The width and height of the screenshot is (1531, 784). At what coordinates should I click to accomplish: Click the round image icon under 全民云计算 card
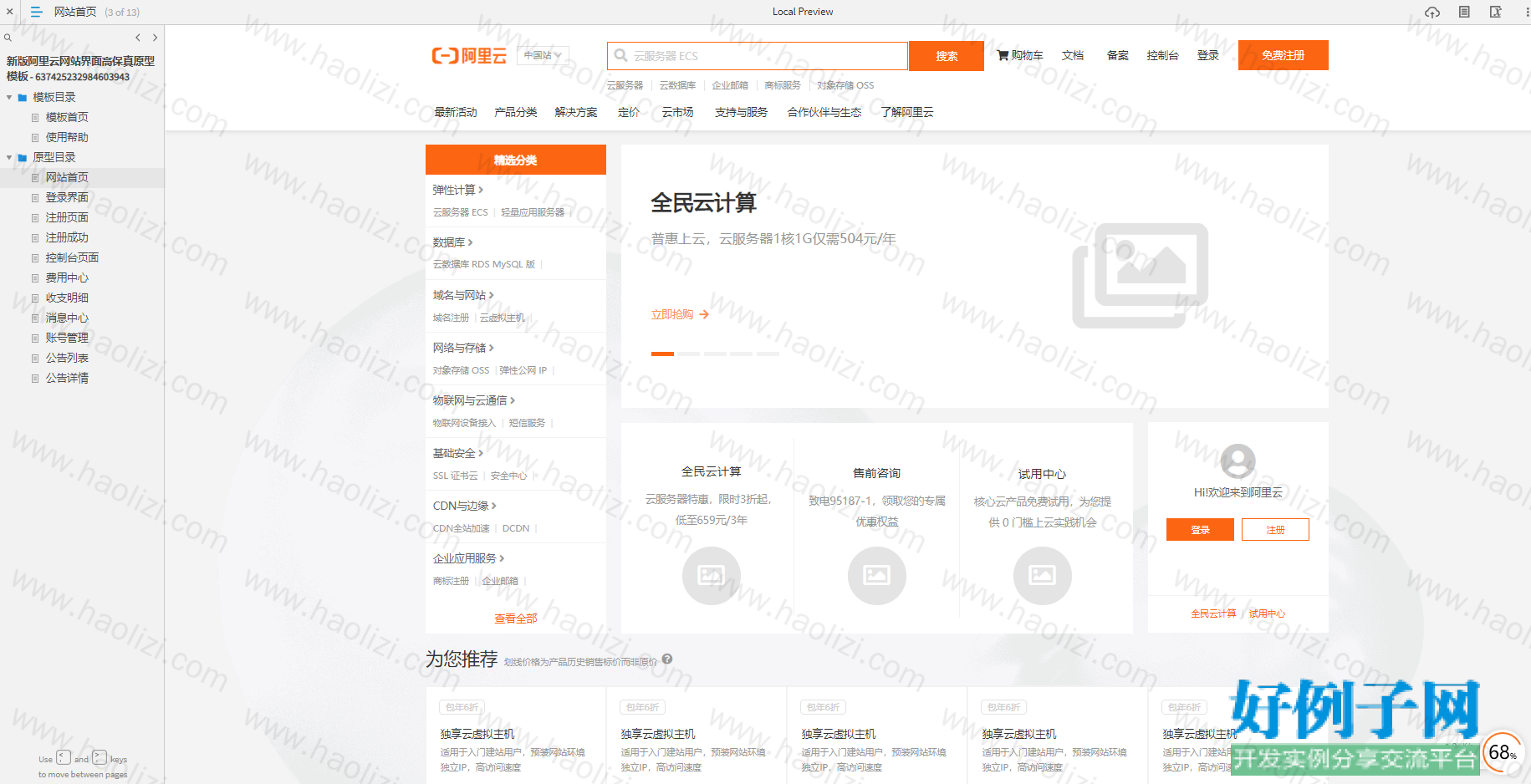712,575
